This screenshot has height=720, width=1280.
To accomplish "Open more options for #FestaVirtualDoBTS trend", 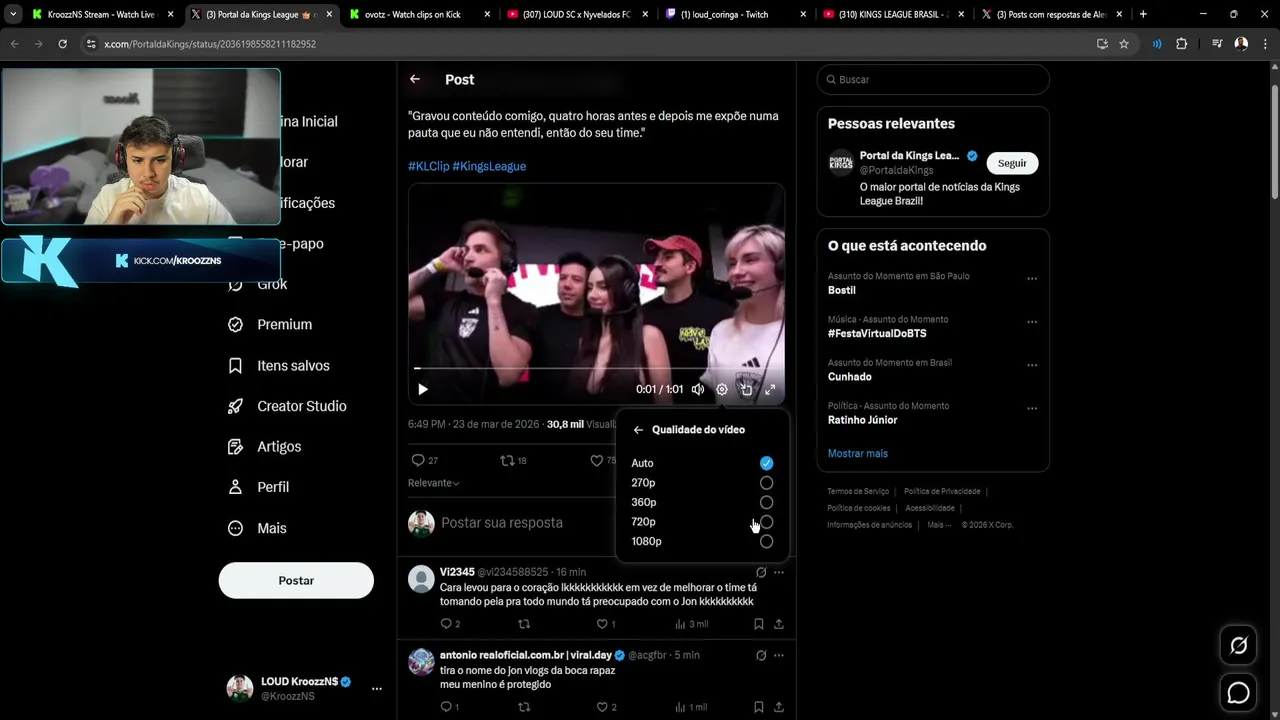I will (1032, 321).
